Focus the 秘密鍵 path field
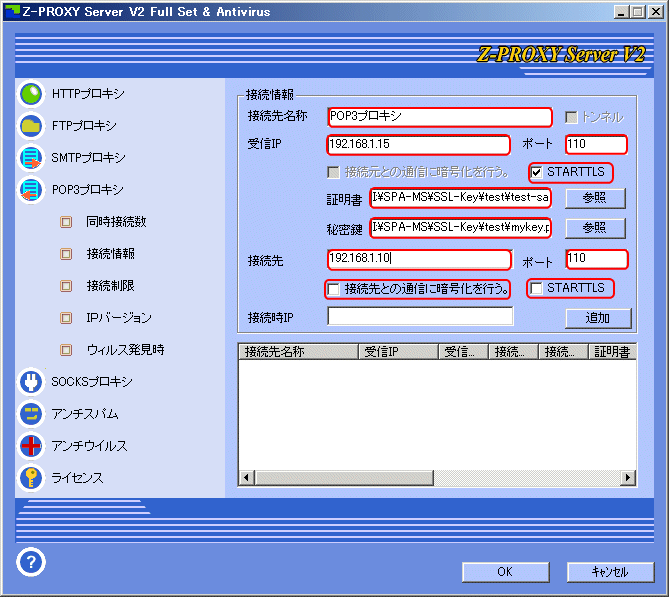Screen dimensions: 669x597 tap(460, 228)
